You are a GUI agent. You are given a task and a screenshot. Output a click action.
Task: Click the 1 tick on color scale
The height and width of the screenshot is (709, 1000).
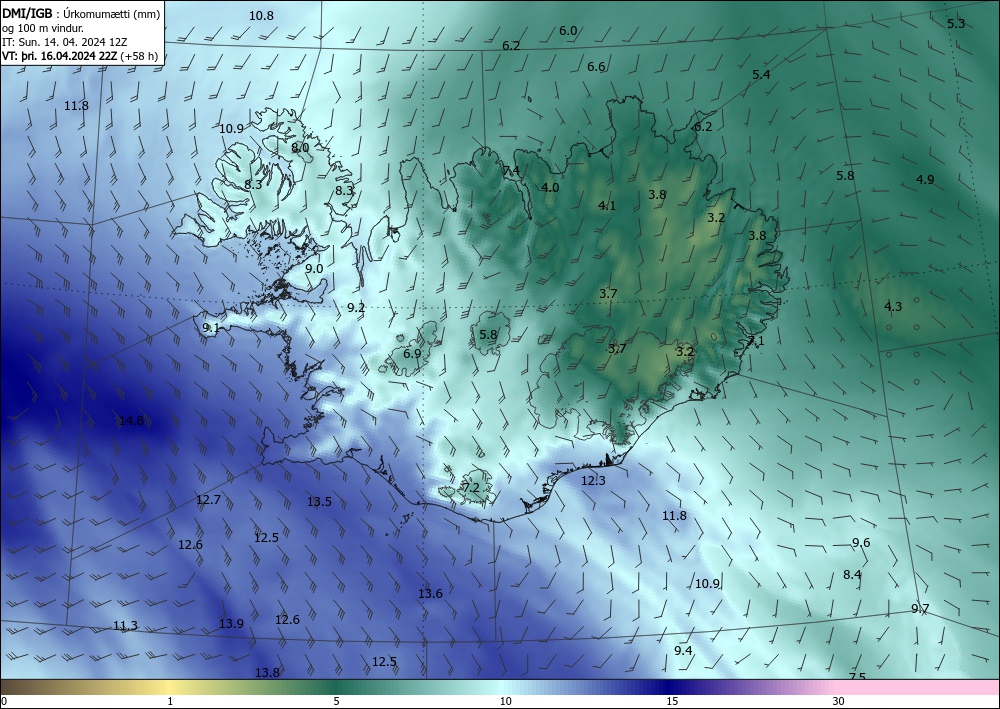click(170, 701)
